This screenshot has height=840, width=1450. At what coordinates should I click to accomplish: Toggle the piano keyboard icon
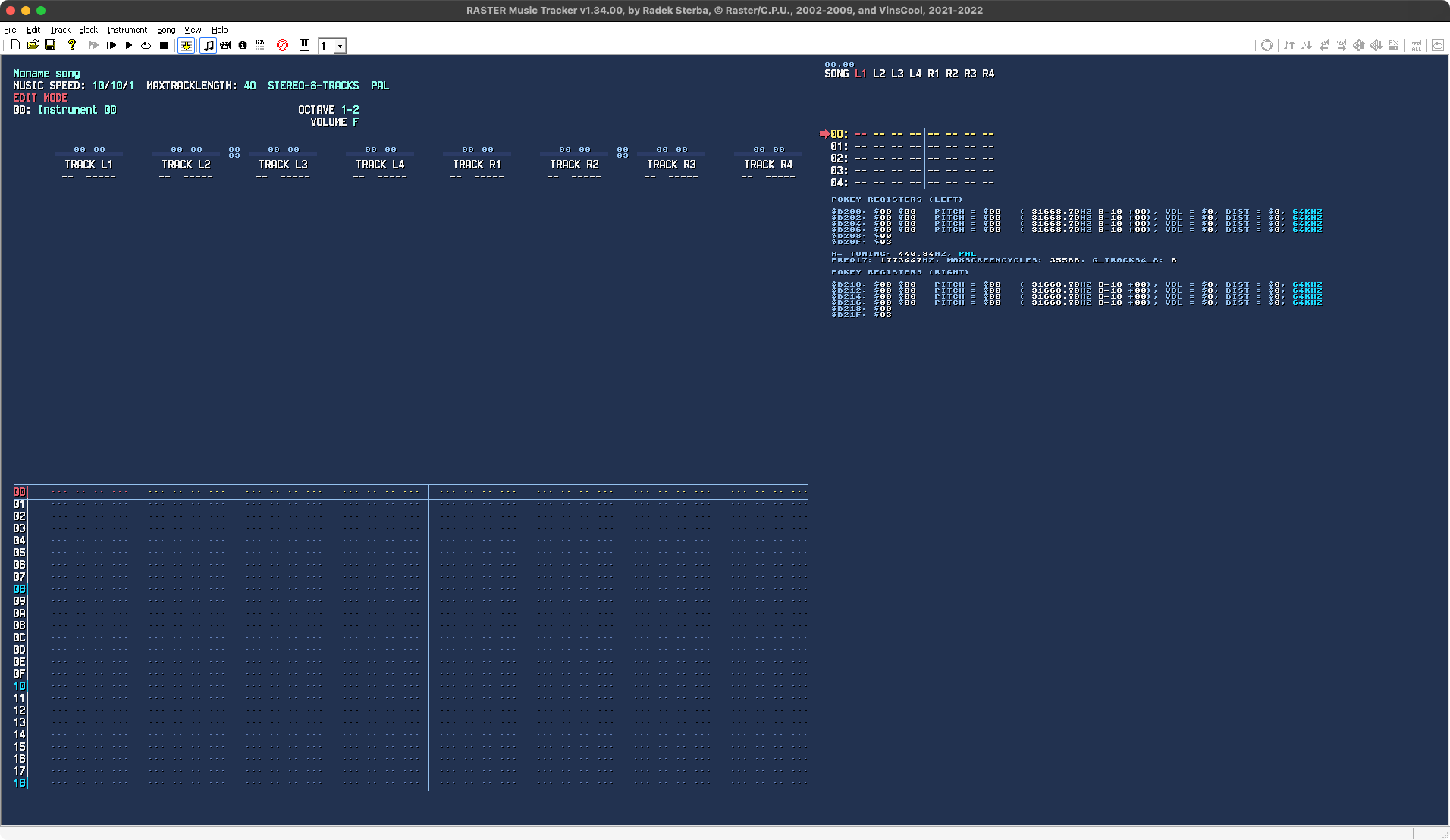[304, 45]
